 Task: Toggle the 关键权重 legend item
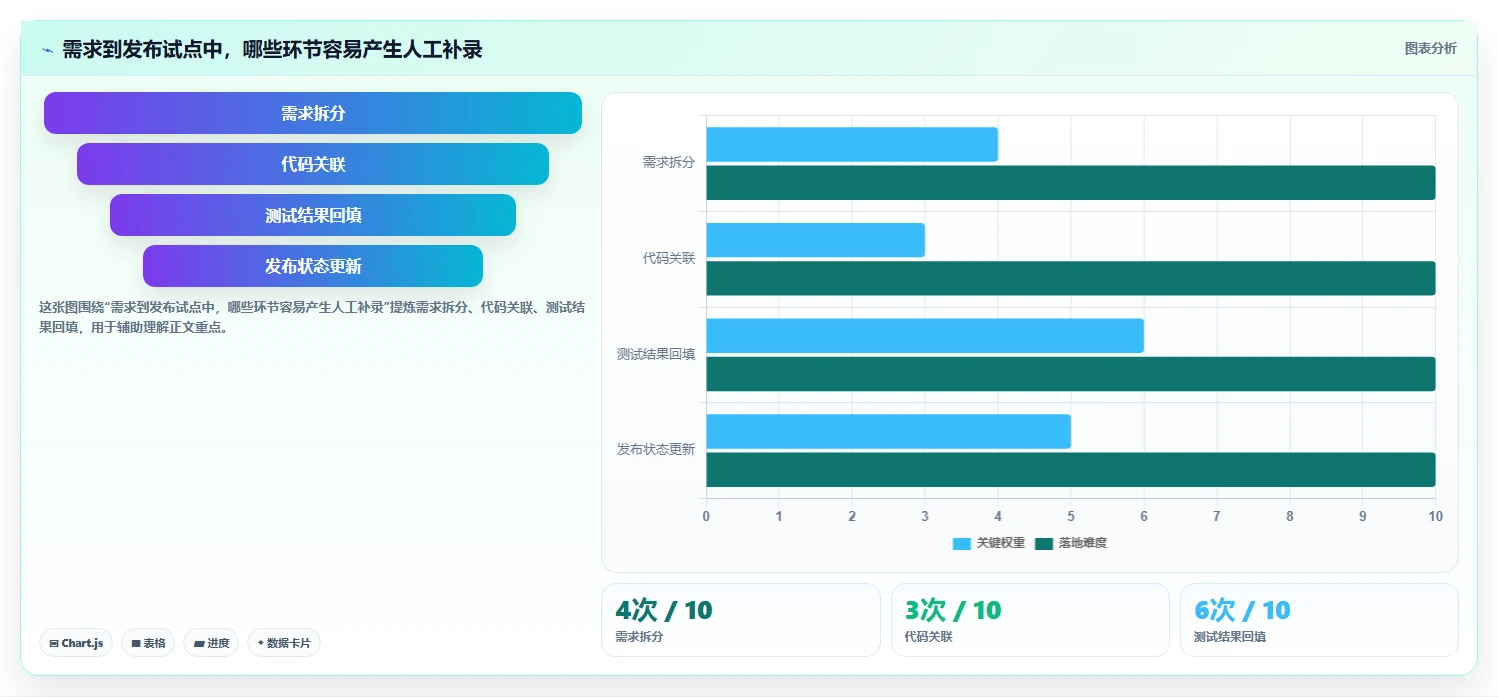[x=988, y=543]
